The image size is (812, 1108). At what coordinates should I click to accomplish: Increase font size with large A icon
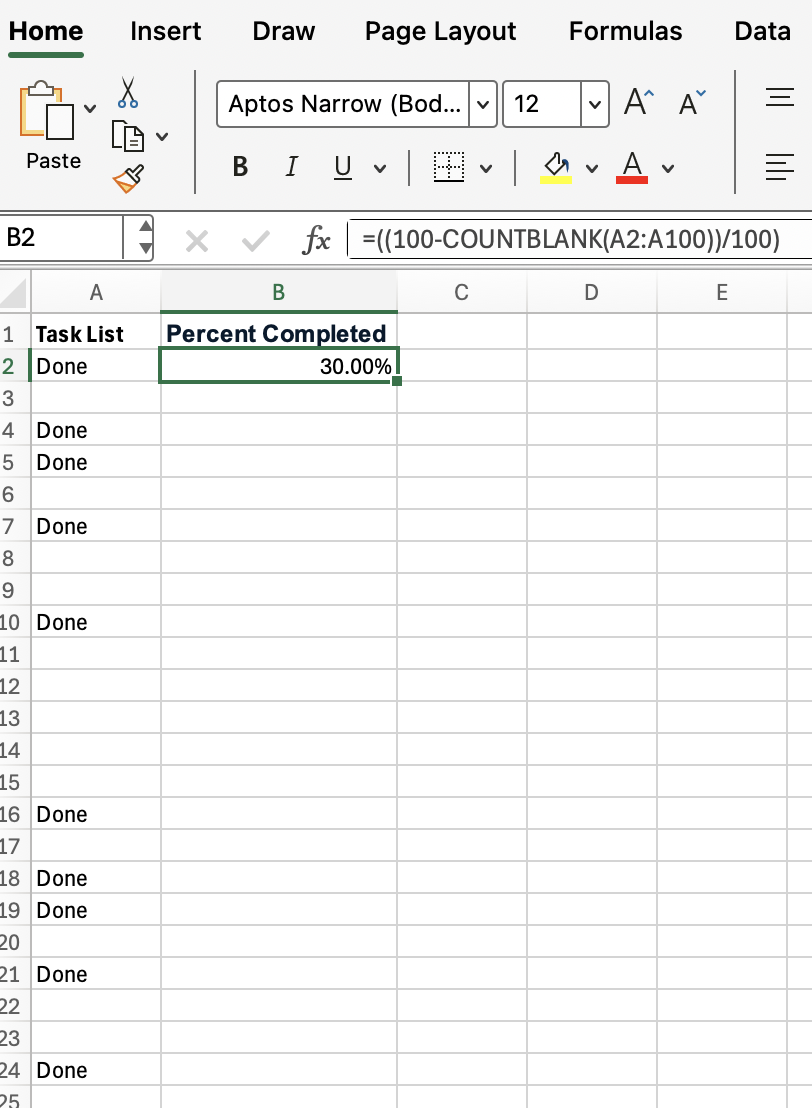click(639, 102)
